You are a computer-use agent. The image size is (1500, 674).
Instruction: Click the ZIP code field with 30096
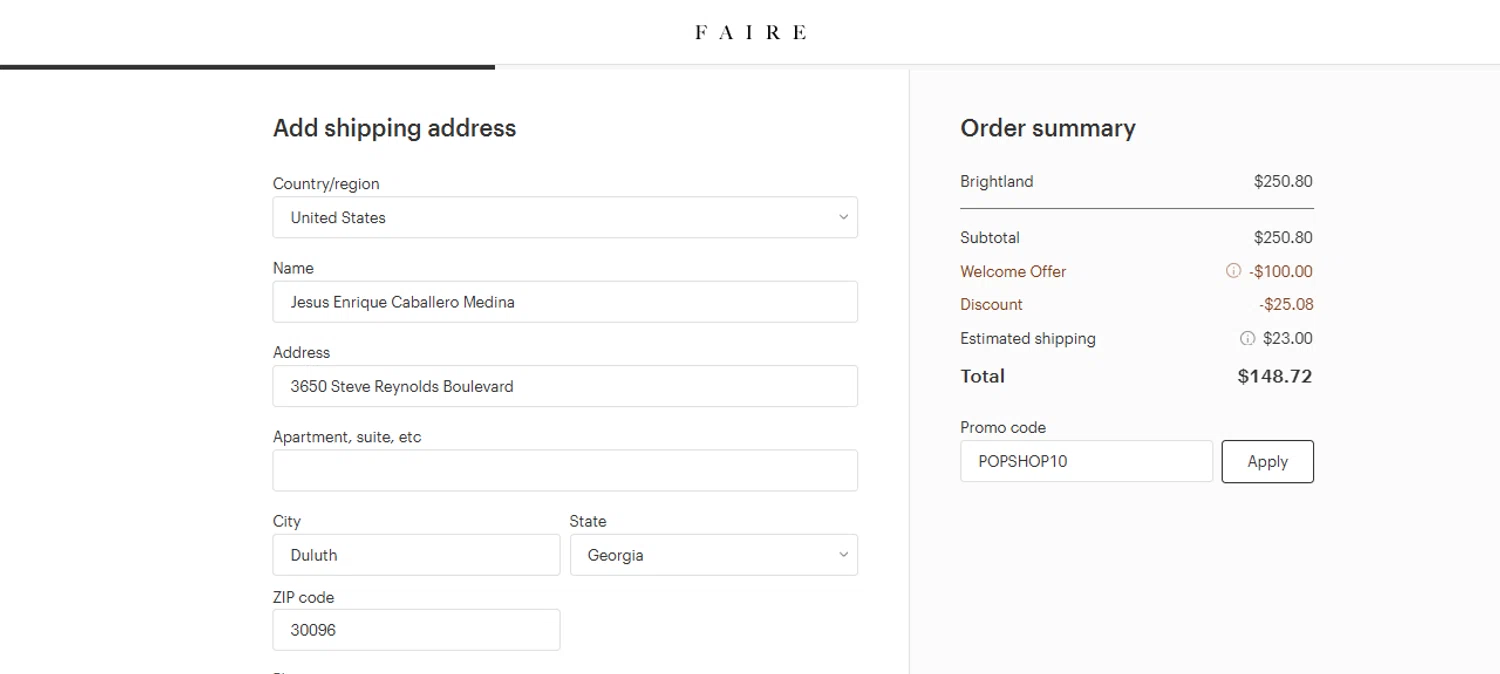coord(416,630)
